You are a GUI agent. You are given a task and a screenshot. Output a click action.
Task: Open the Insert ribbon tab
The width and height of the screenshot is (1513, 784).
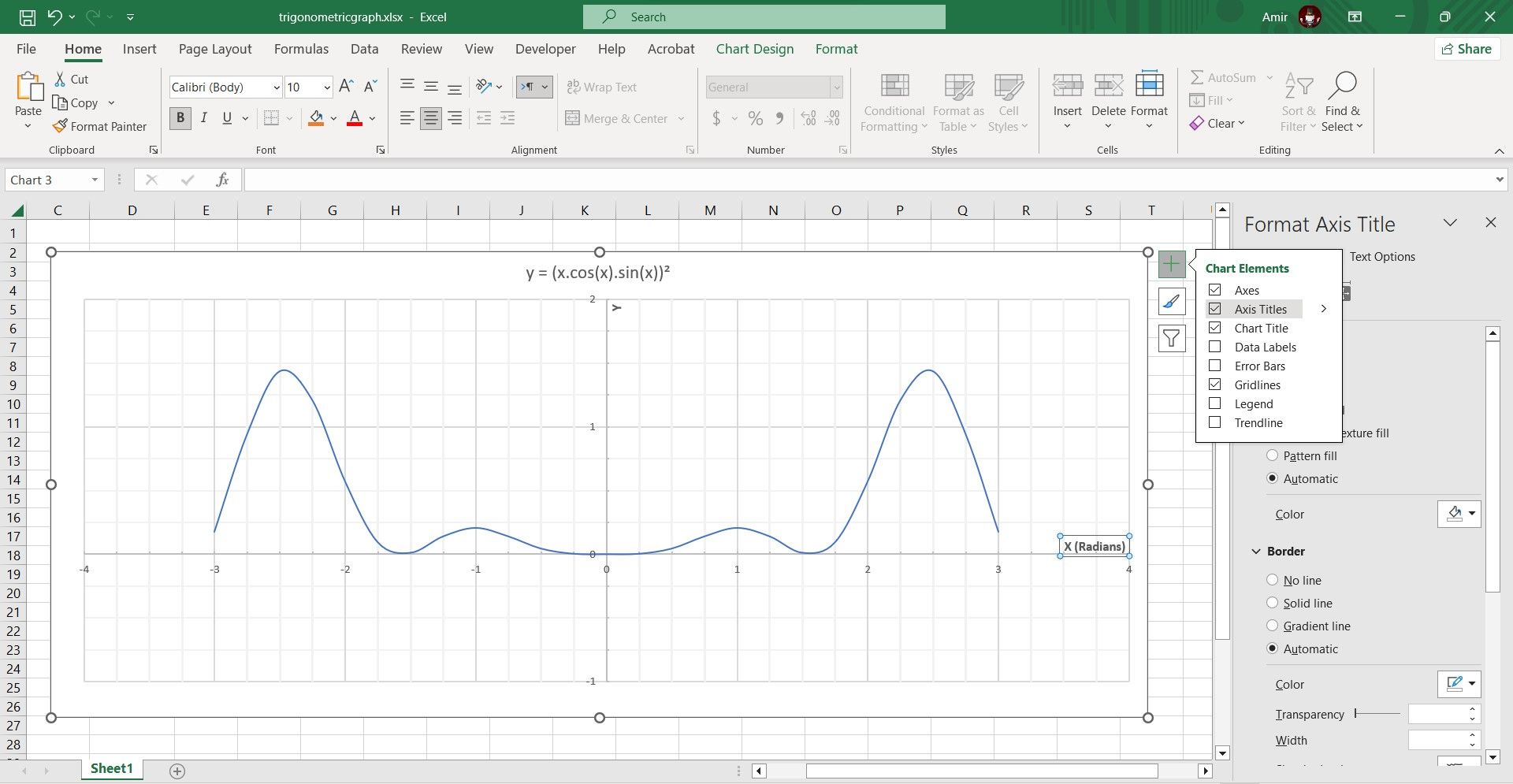pos(139,49)
